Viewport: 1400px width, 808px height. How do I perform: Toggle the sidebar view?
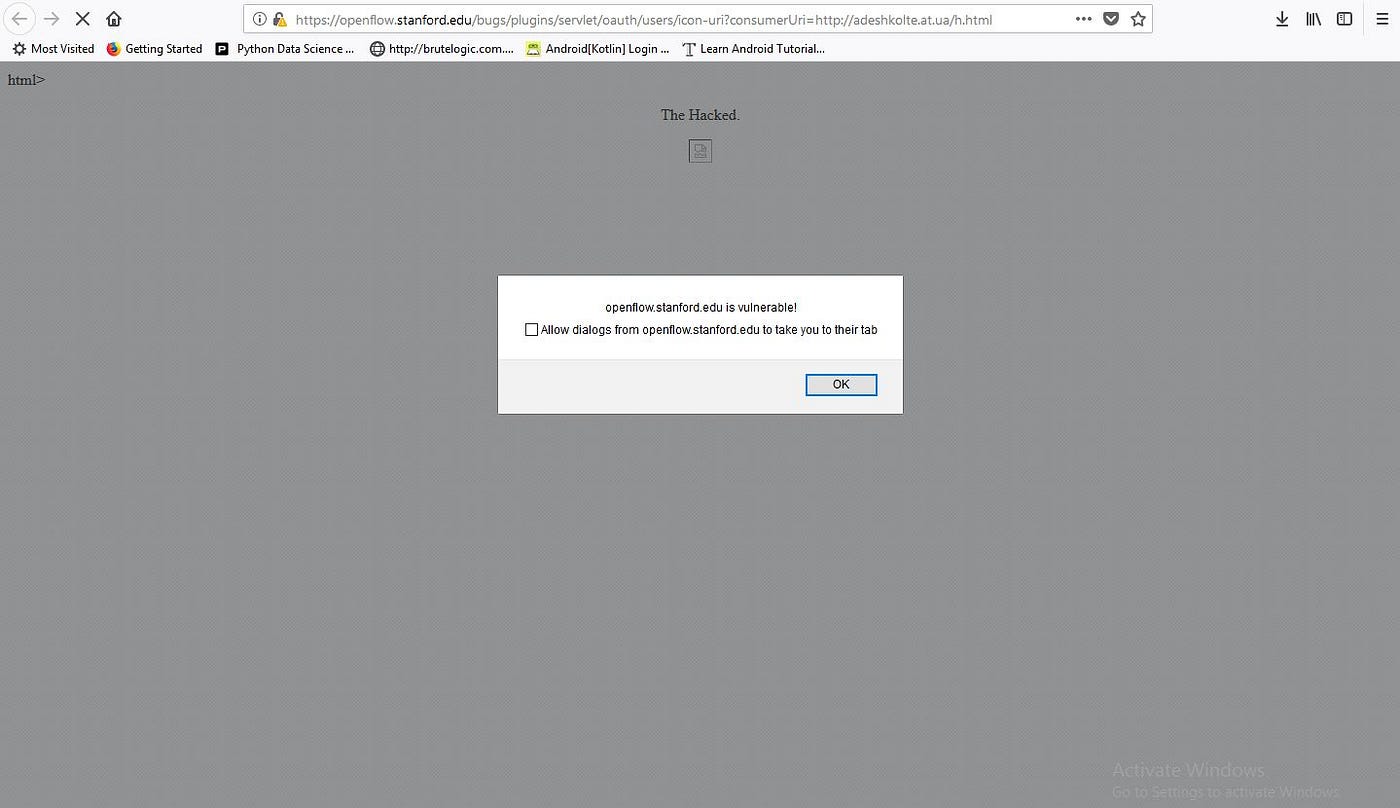click(x=1345, y=19)
